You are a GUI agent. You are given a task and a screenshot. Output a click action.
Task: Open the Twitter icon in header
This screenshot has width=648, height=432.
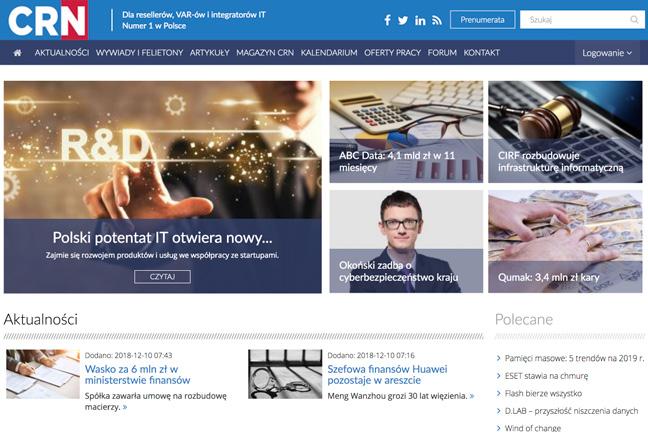pyautogui.click(x=403, y=20)
